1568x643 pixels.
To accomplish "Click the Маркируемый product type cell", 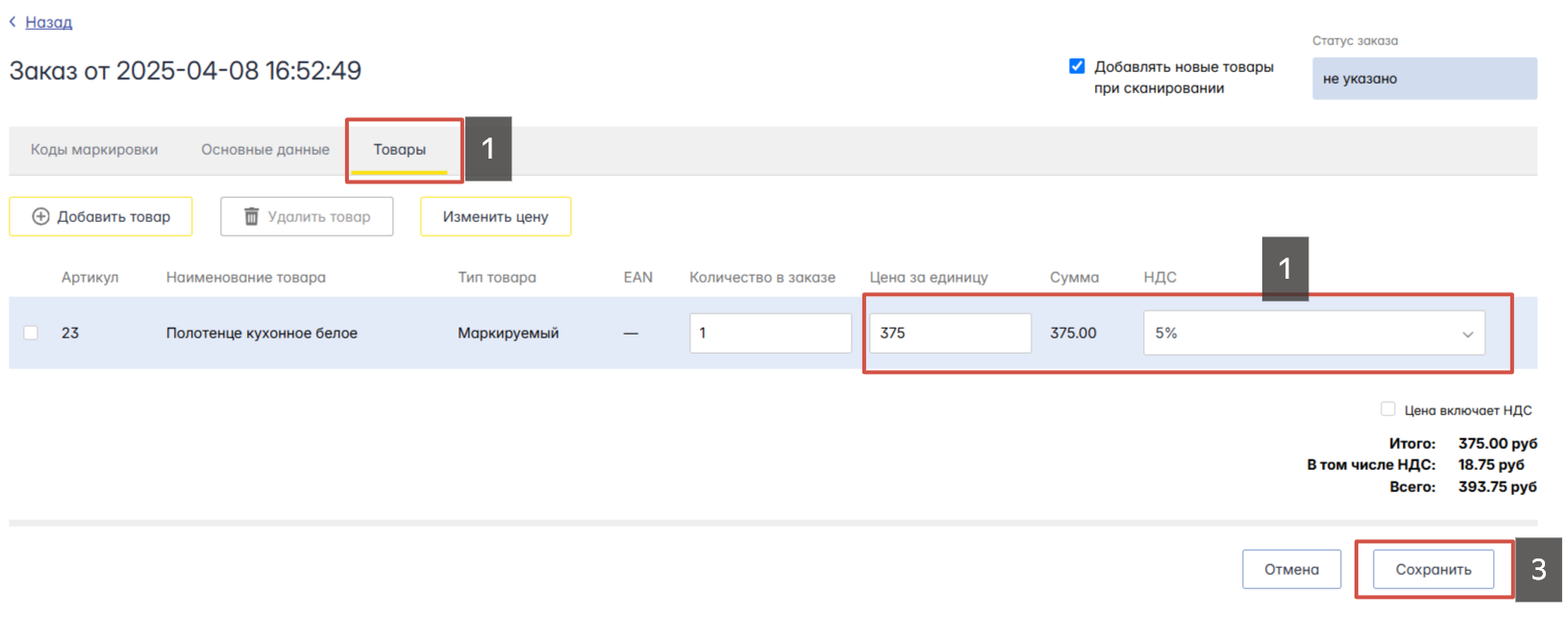I will (x=508, y=333).
